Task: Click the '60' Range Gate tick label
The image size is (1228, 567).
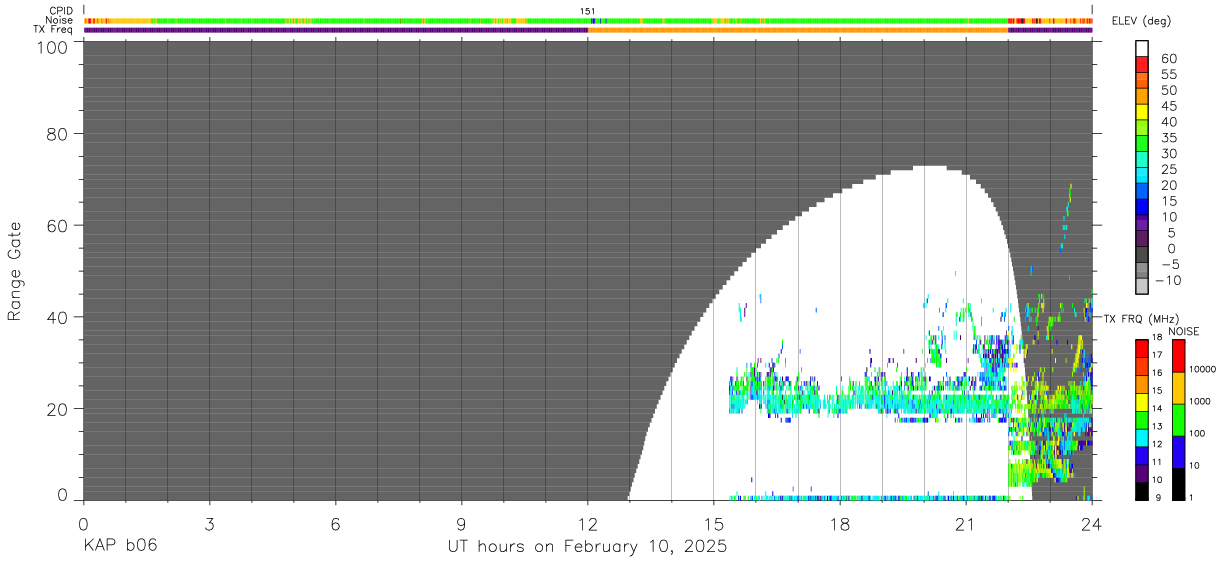Action: 56,226
